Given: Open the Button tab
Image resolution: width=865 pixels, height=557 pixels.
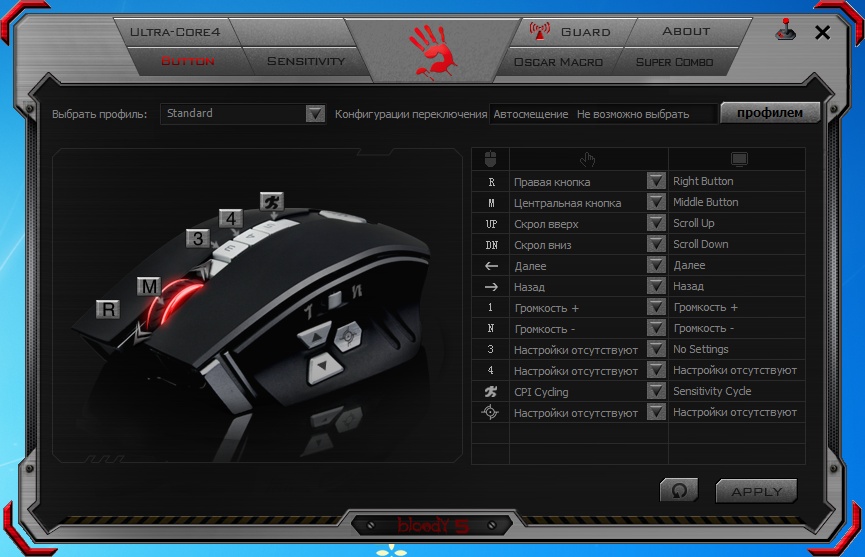Looking at the screenshot, I should (188, 61).
